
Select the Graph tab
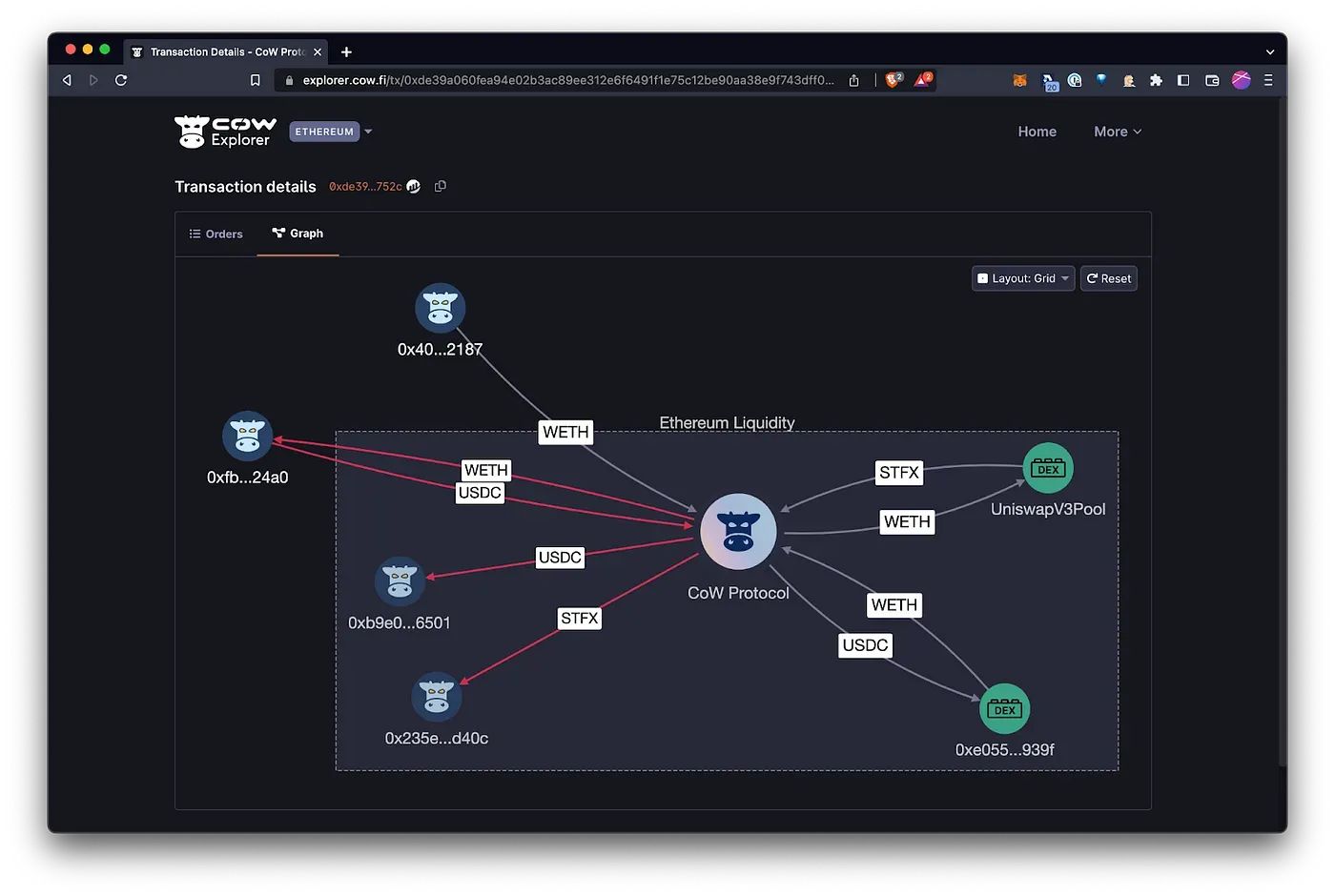click(x=298, y=234)
